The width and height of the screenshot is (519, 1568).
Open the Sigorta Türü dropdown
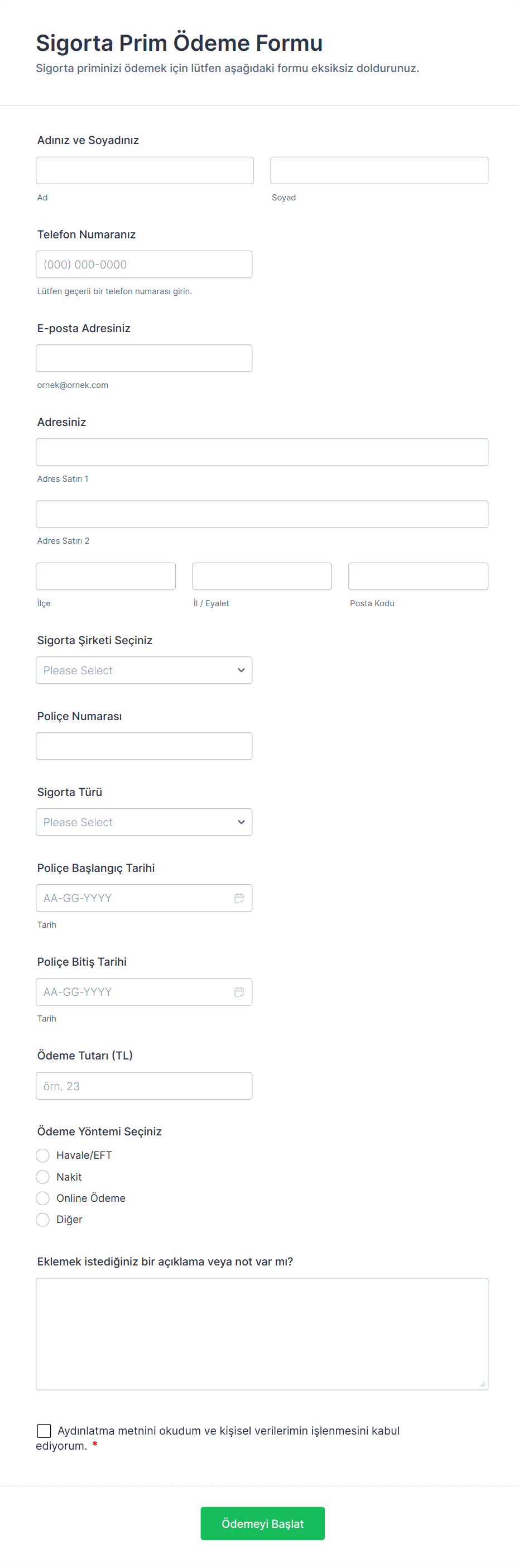point(143,822)
